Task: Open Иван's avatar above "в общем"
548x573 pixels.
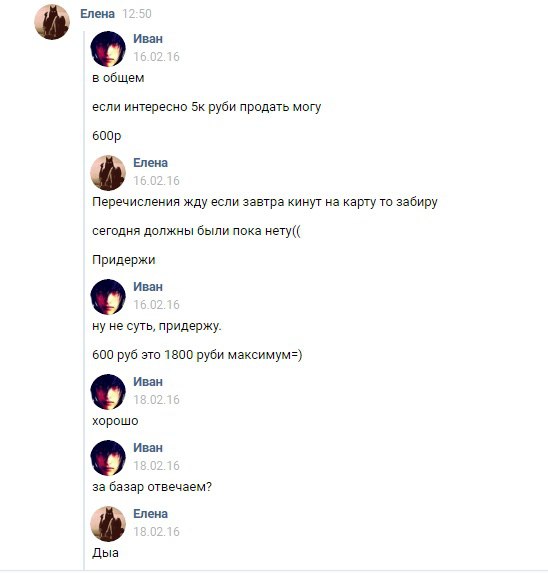Action: pyautogui.click(x=108, y=49)
